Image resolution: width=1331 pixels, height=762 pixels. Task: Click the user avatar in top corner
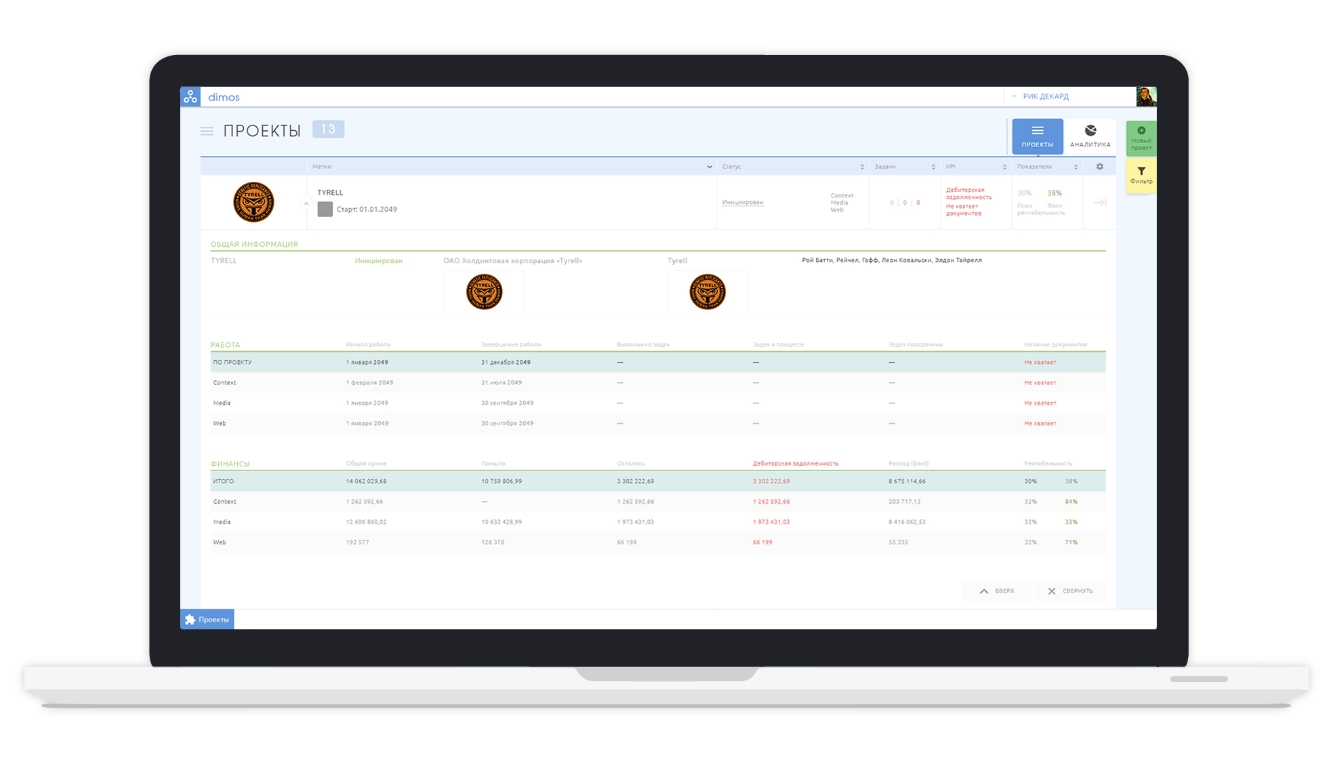pos(1146,97)
